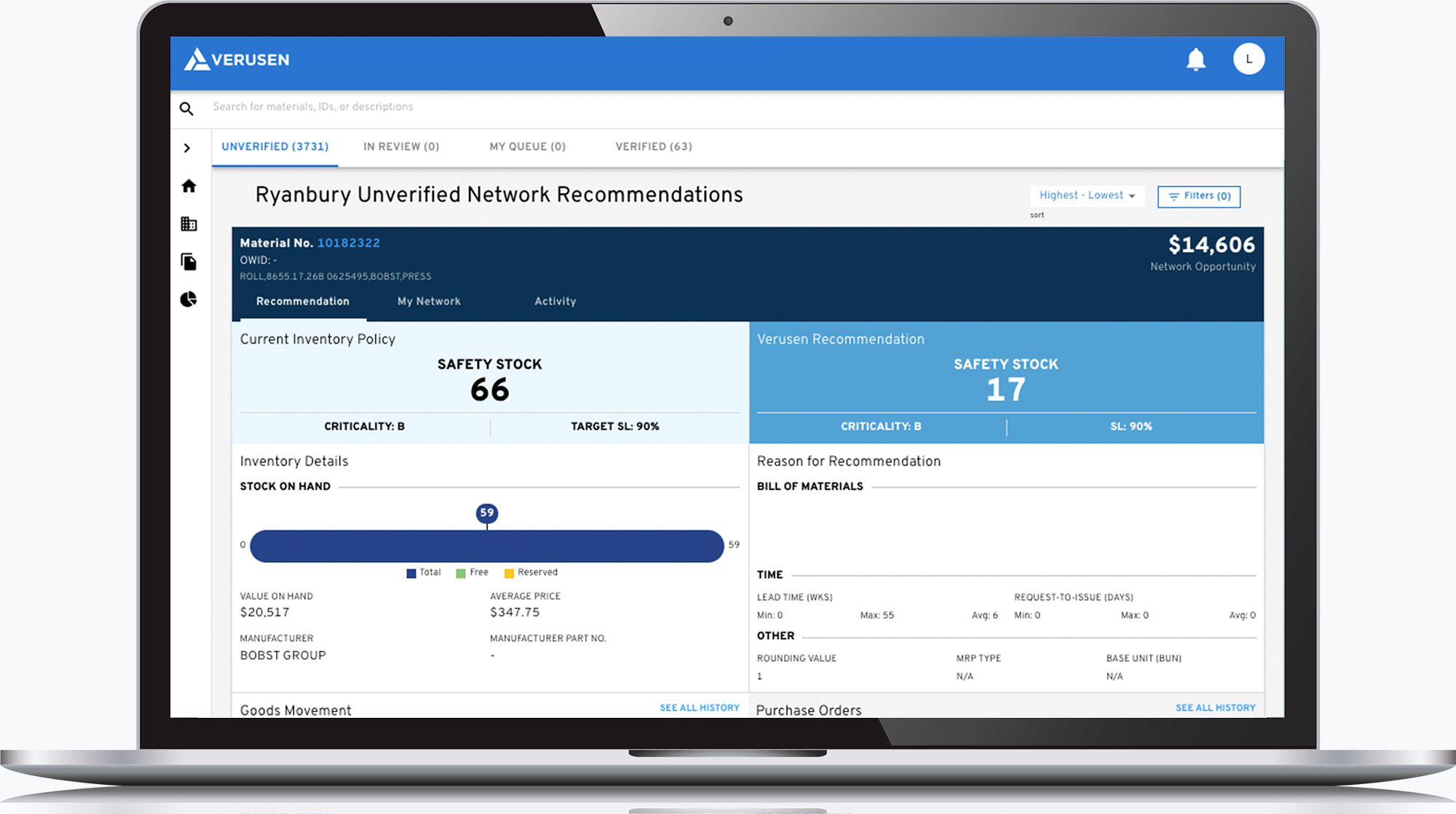Click the Free legend swatch
Screen dimensions: 1456x814
[x=460, y=573]
